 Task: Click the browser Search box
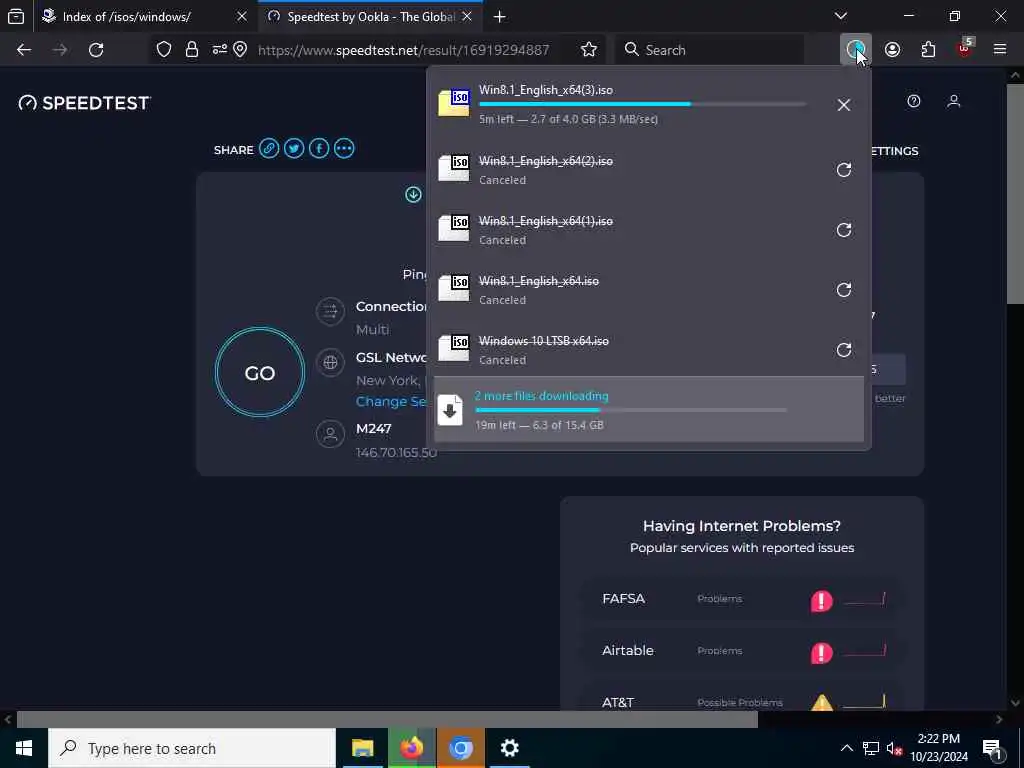pos(710,50)
